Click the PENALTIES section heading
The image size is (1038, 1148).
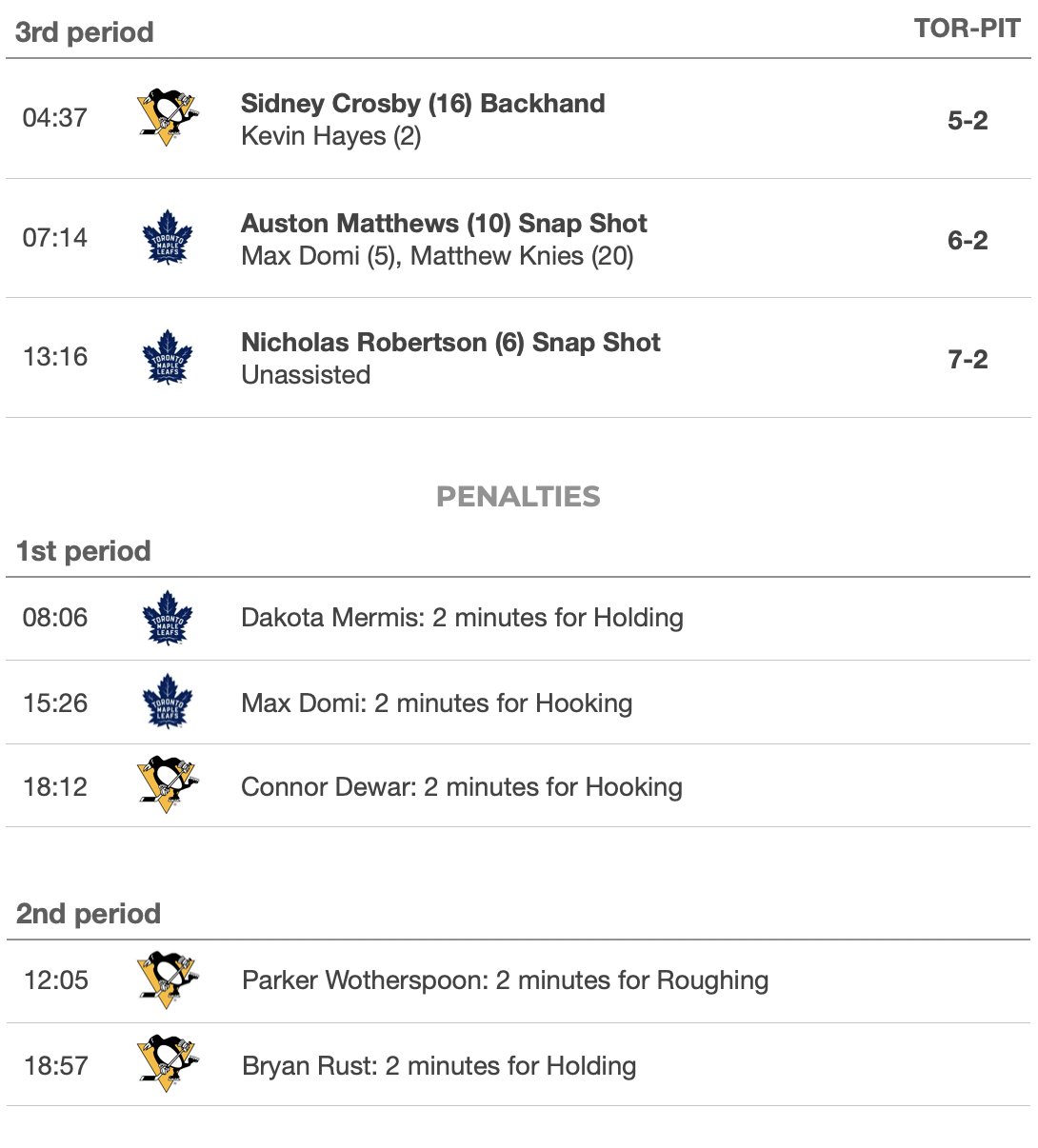tap(518, 496)
